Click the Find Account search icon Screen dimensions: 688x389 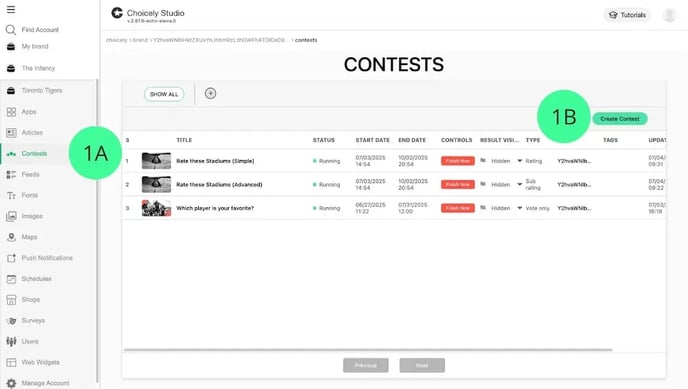[11, 30]
